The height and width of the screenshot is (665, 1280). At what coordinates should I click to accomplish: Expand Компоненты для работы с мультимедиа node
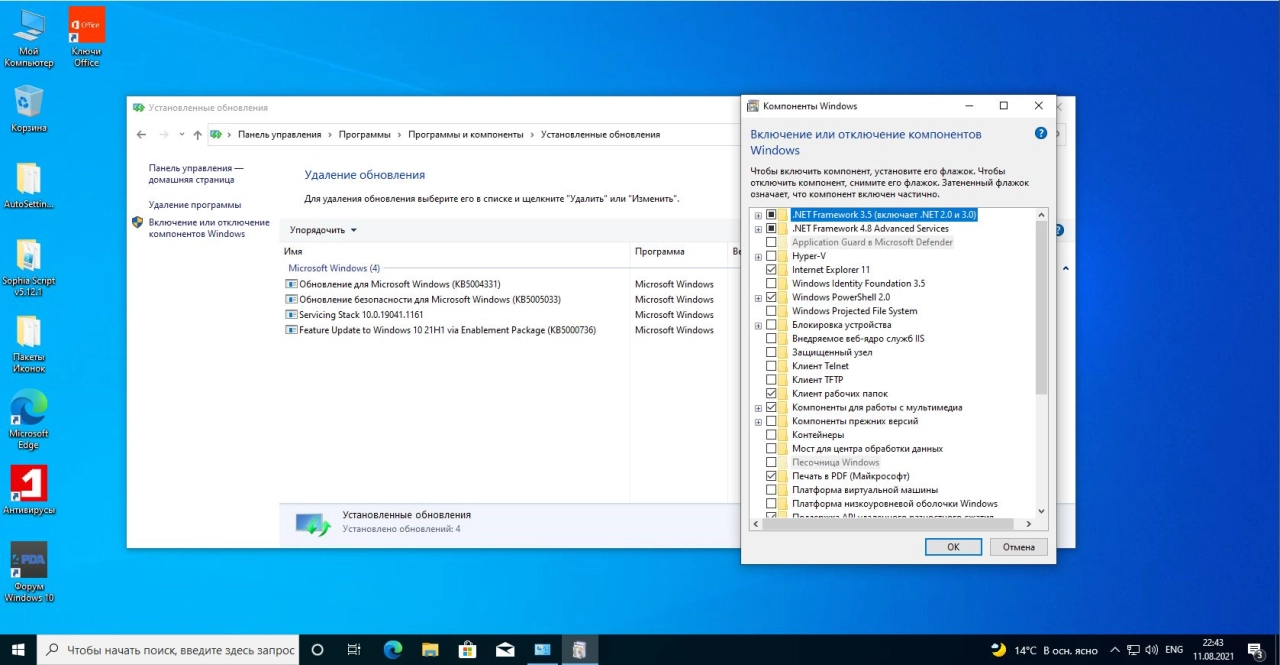pyautogui.click(x=758, y=408)
